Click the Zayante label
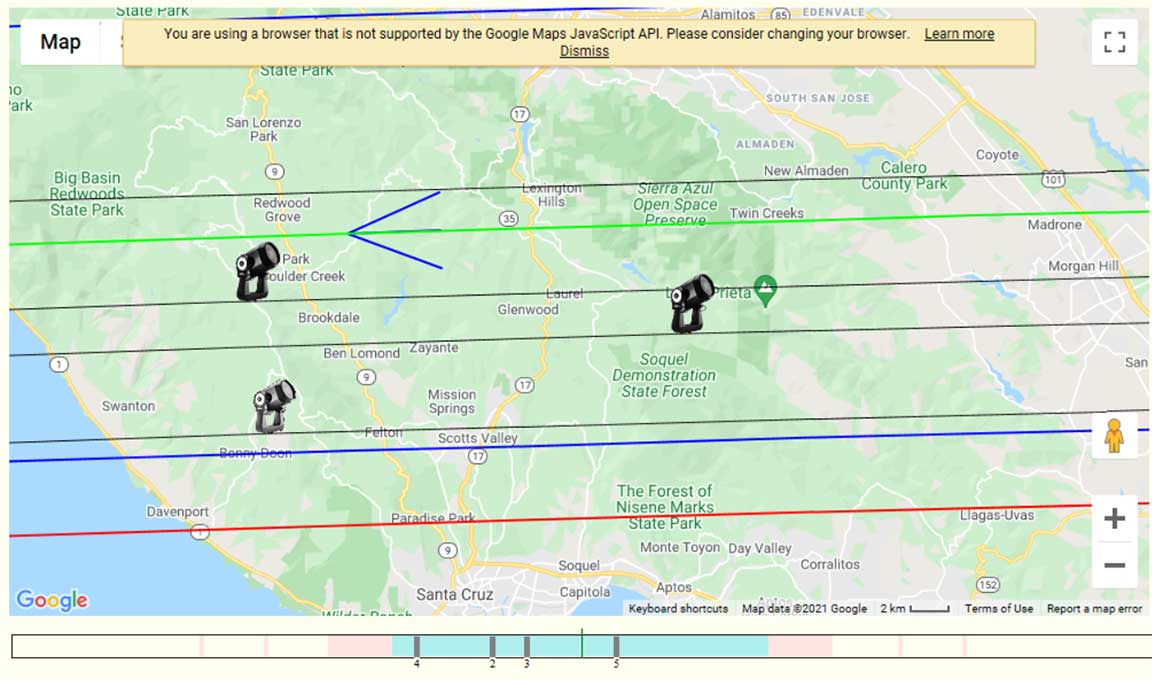 (x=433, y=347)
